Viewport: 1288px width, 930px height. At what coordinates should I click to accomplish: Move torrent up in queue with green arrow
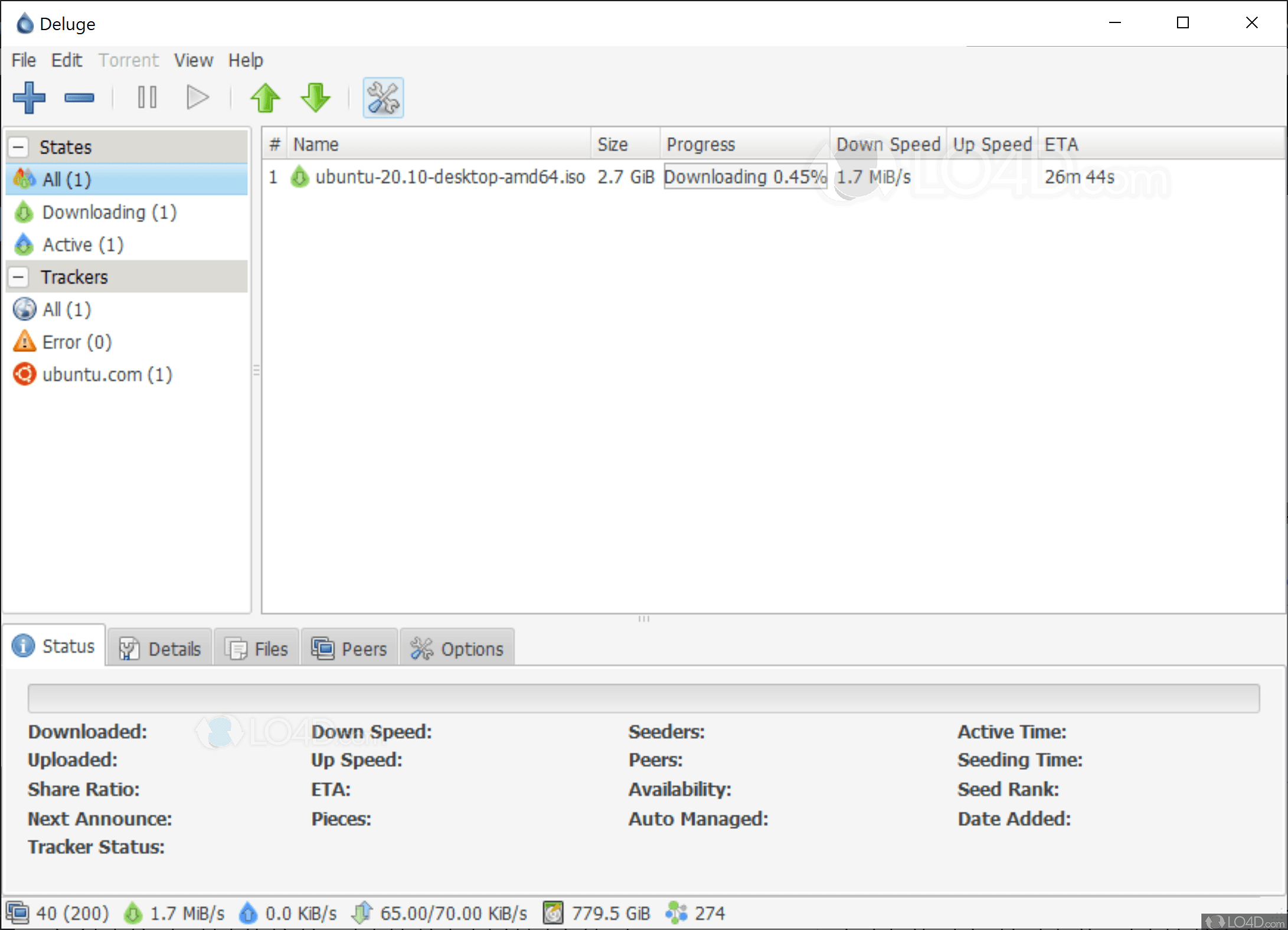click(x=265, y=97)
